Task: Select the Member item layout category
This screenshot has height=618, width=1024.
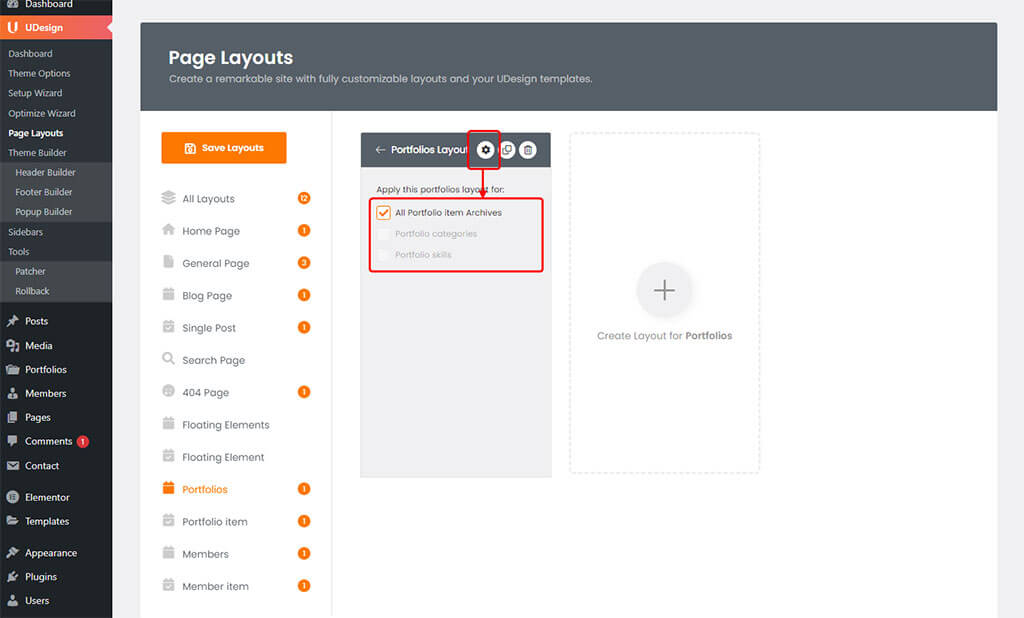Action: point(215,586)
